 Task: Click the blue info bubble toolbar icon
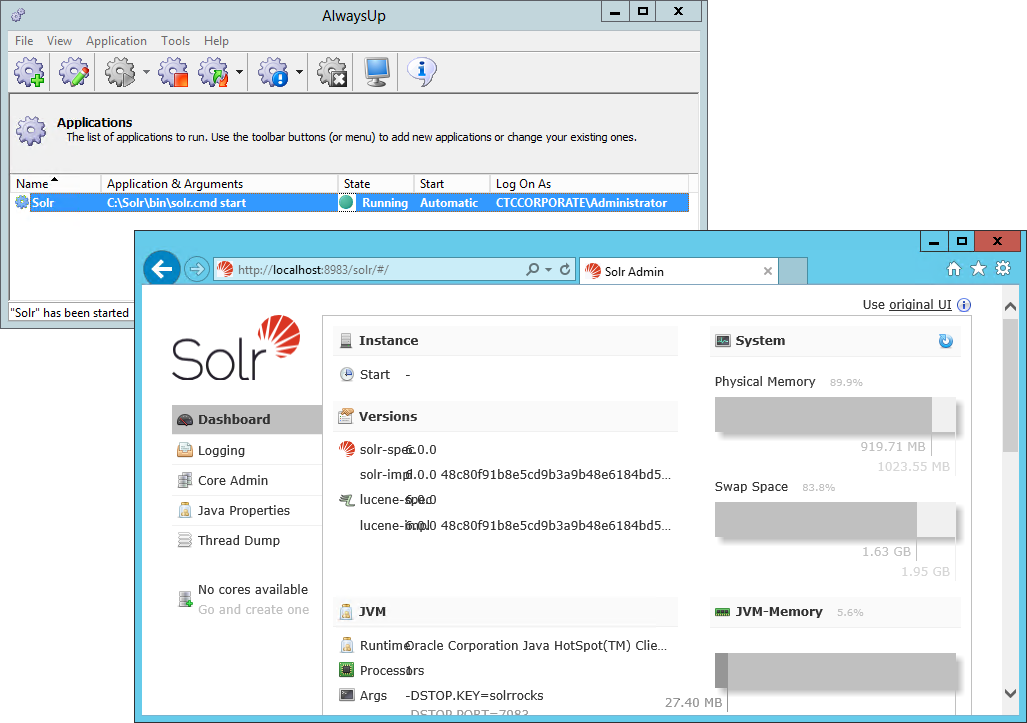point(422,72)
